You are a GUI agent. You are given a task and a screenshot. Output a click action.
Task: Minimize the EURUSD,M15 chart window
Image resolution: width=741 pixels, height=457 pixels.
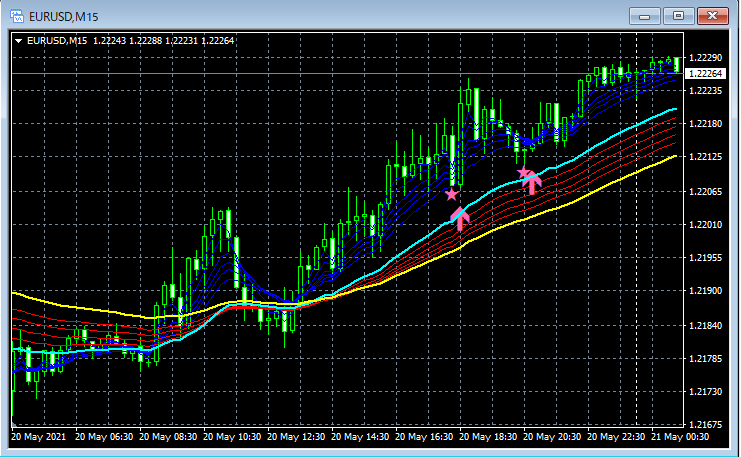point(644,16)
